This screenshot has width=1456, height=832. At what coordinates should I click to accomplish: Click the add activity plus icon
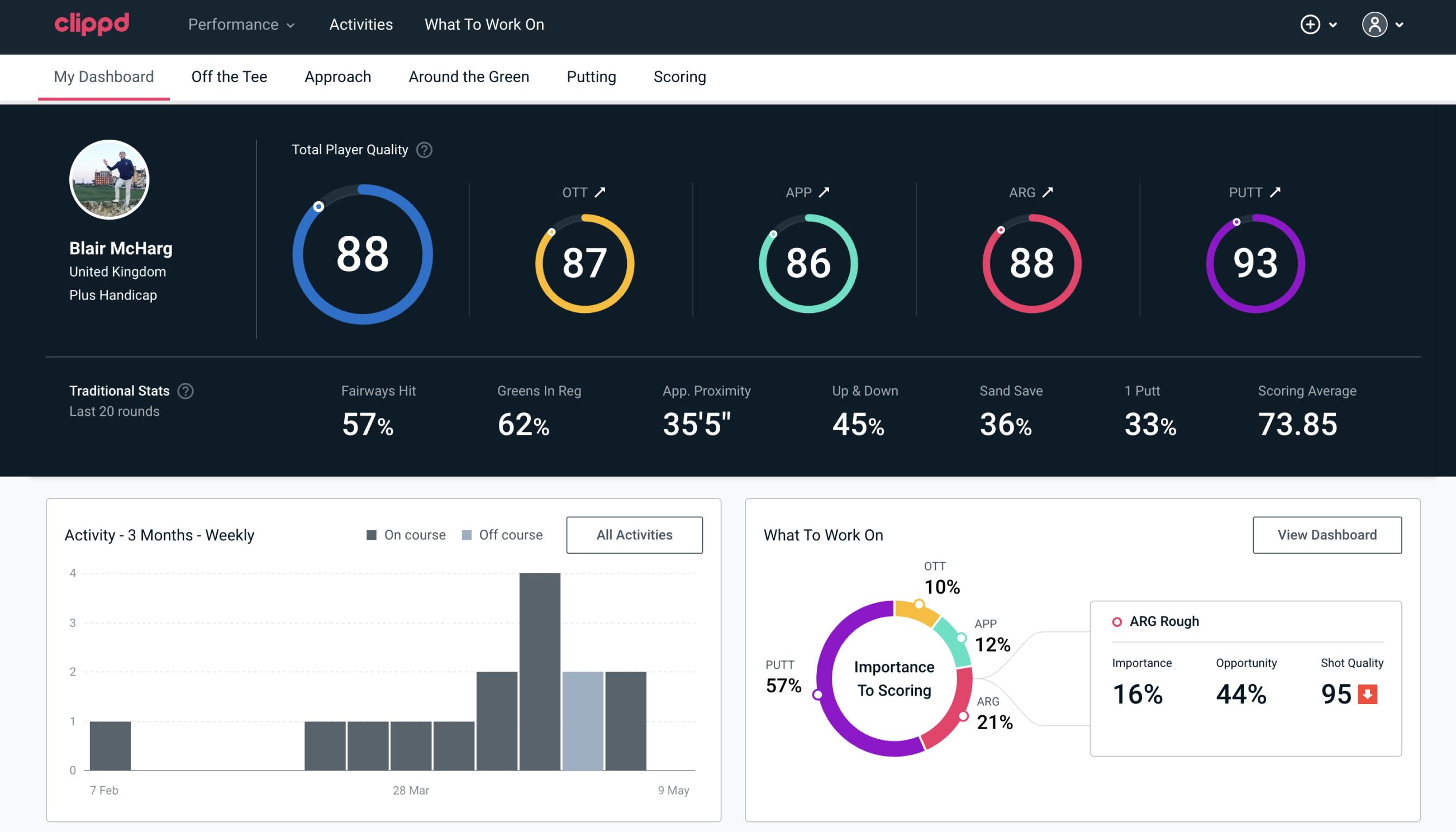click(1312, 25)
